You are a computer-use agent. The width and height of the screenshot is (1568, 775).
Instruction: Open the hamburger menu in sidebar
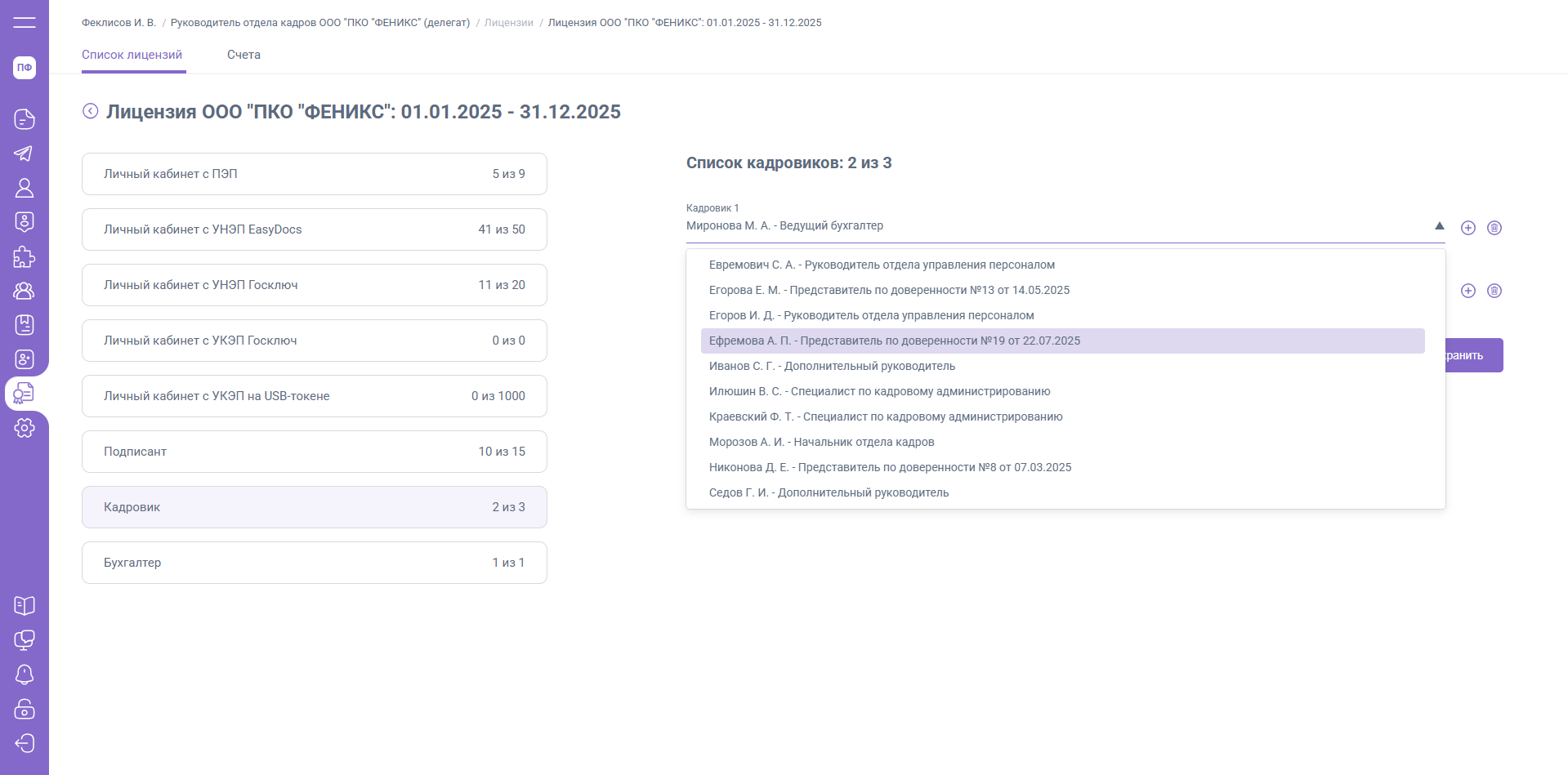click(25, 22)
